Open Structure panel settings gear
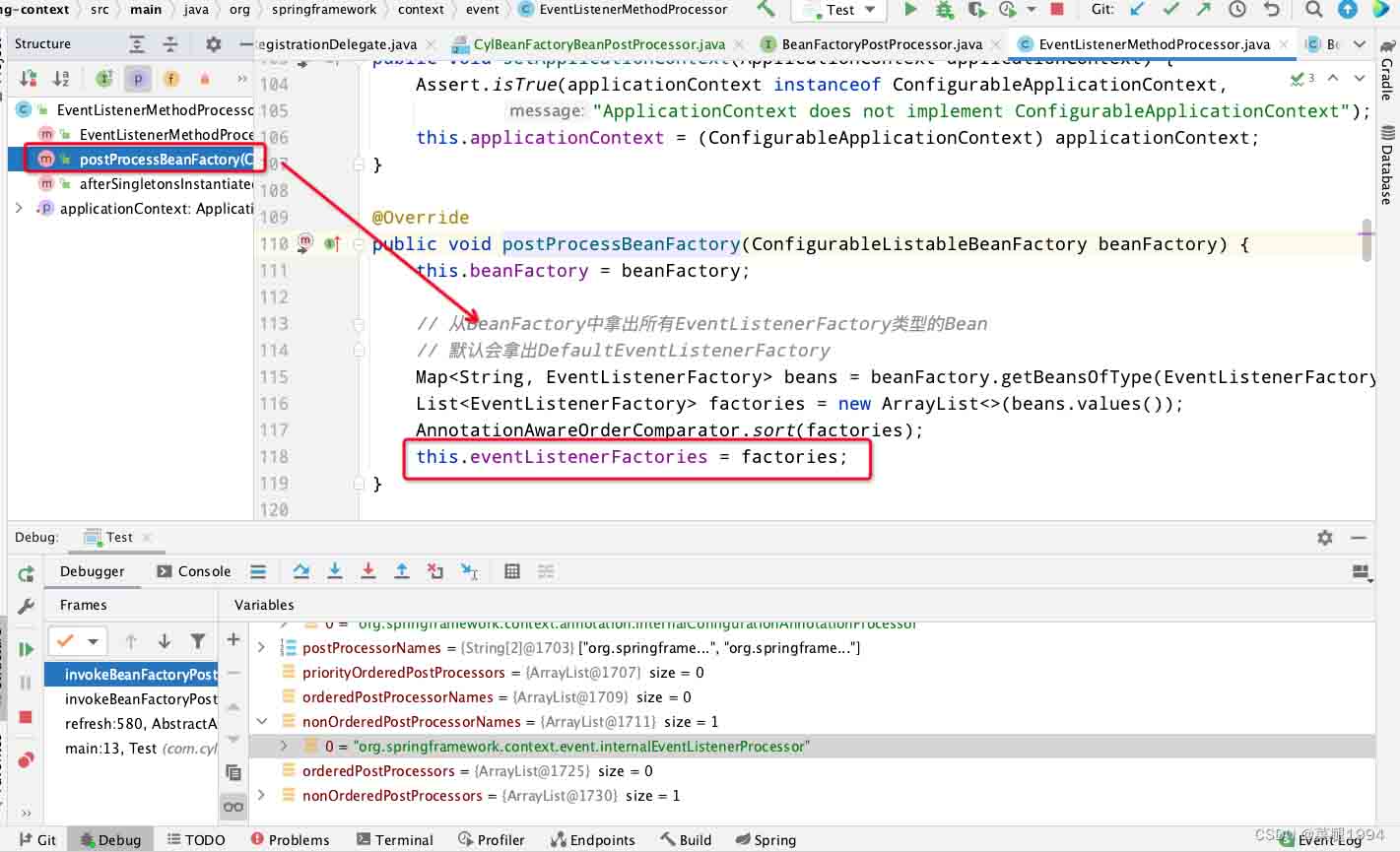Screen dimensions: 1400x852 (213, 44)
